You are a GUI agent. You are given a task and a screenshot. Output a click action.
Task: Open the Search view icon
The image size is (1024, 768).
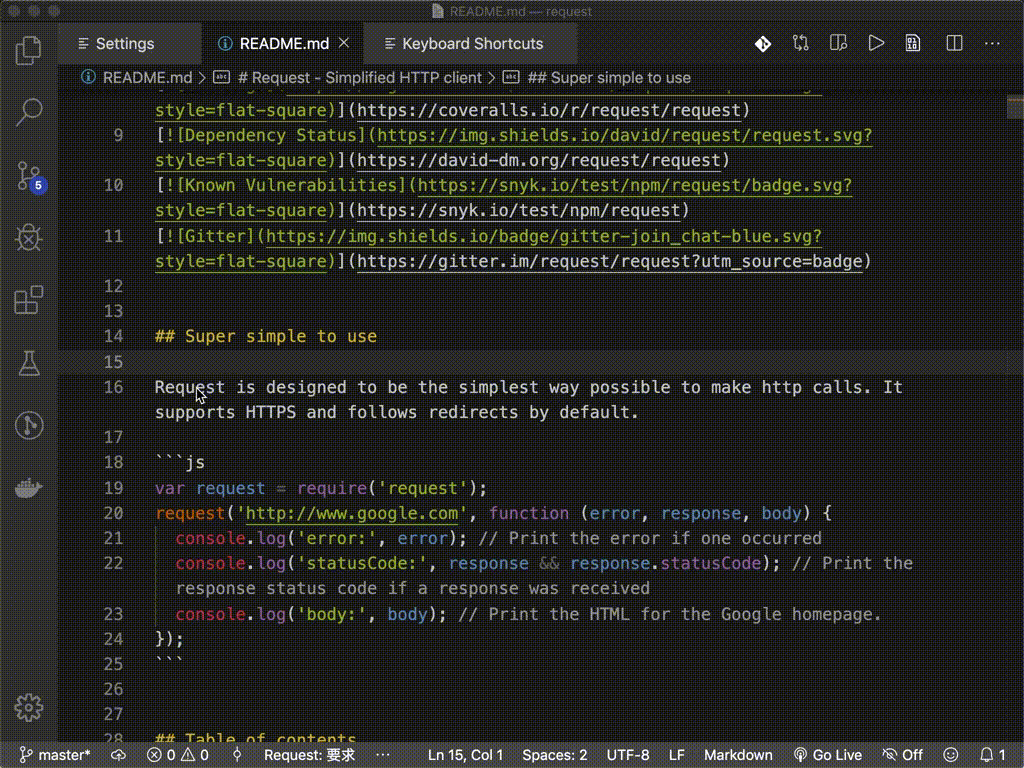[x=29, y=112]
